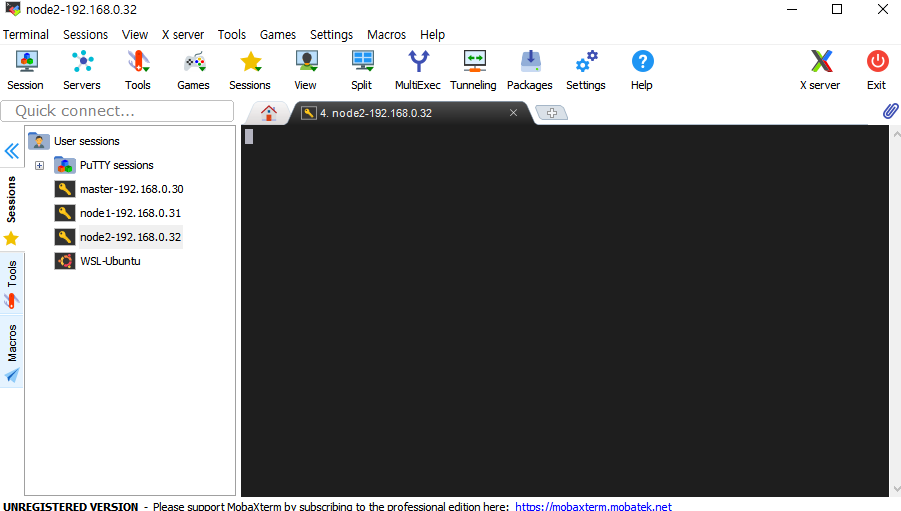Image resolution: width=901 pixels, height=511 pixels.
Task: Click the Ubuntu icon beside WSL-Ubuntu
Action: [65, 261]
